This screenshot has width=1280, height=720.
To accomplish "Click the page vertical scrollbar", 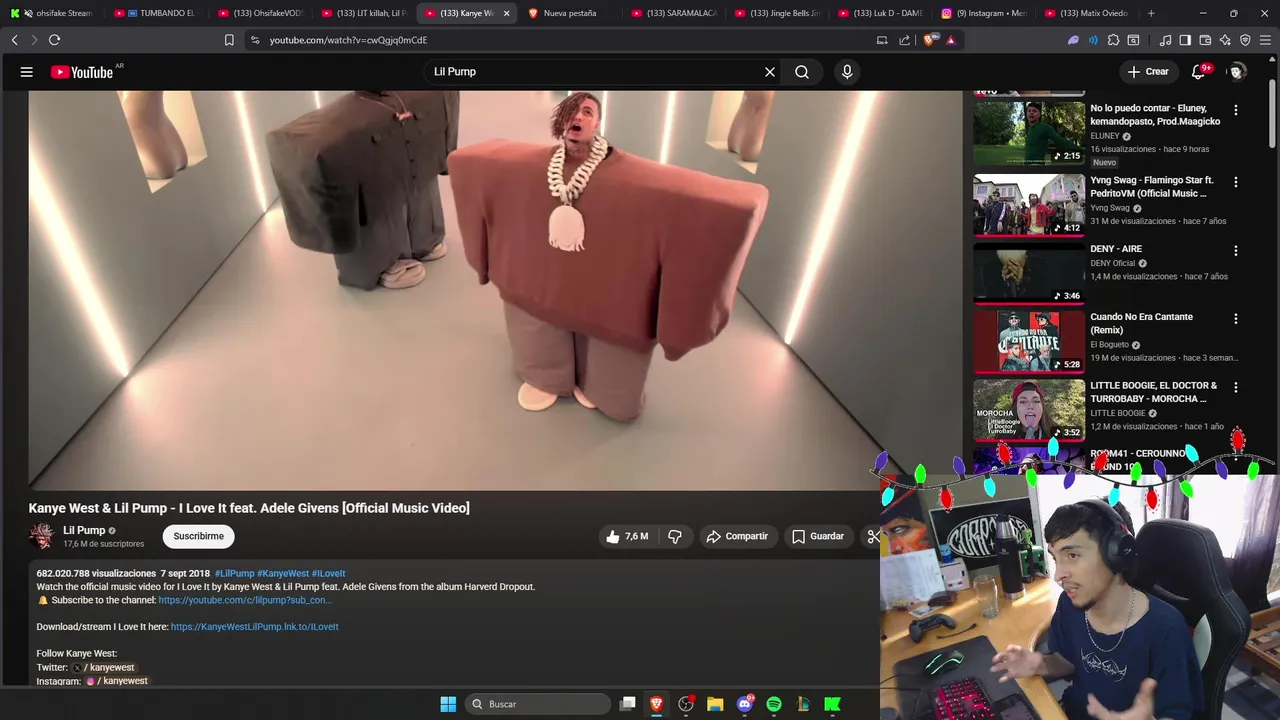I will pos(1273,113).
